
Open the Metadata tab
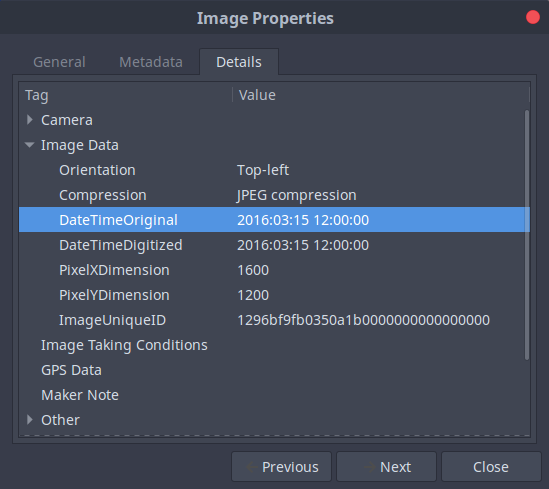(151, 62)
